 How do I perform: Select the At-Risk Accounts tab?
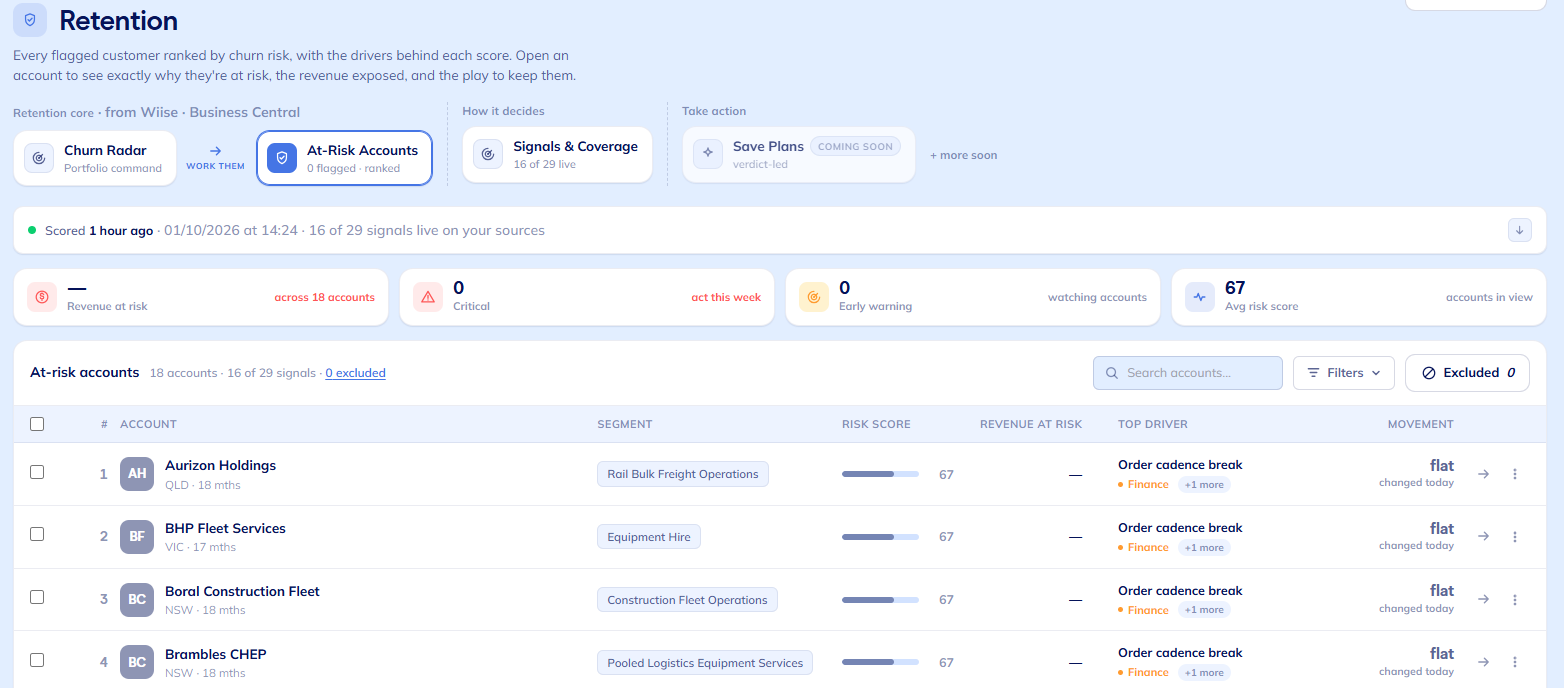coord(344,158)
